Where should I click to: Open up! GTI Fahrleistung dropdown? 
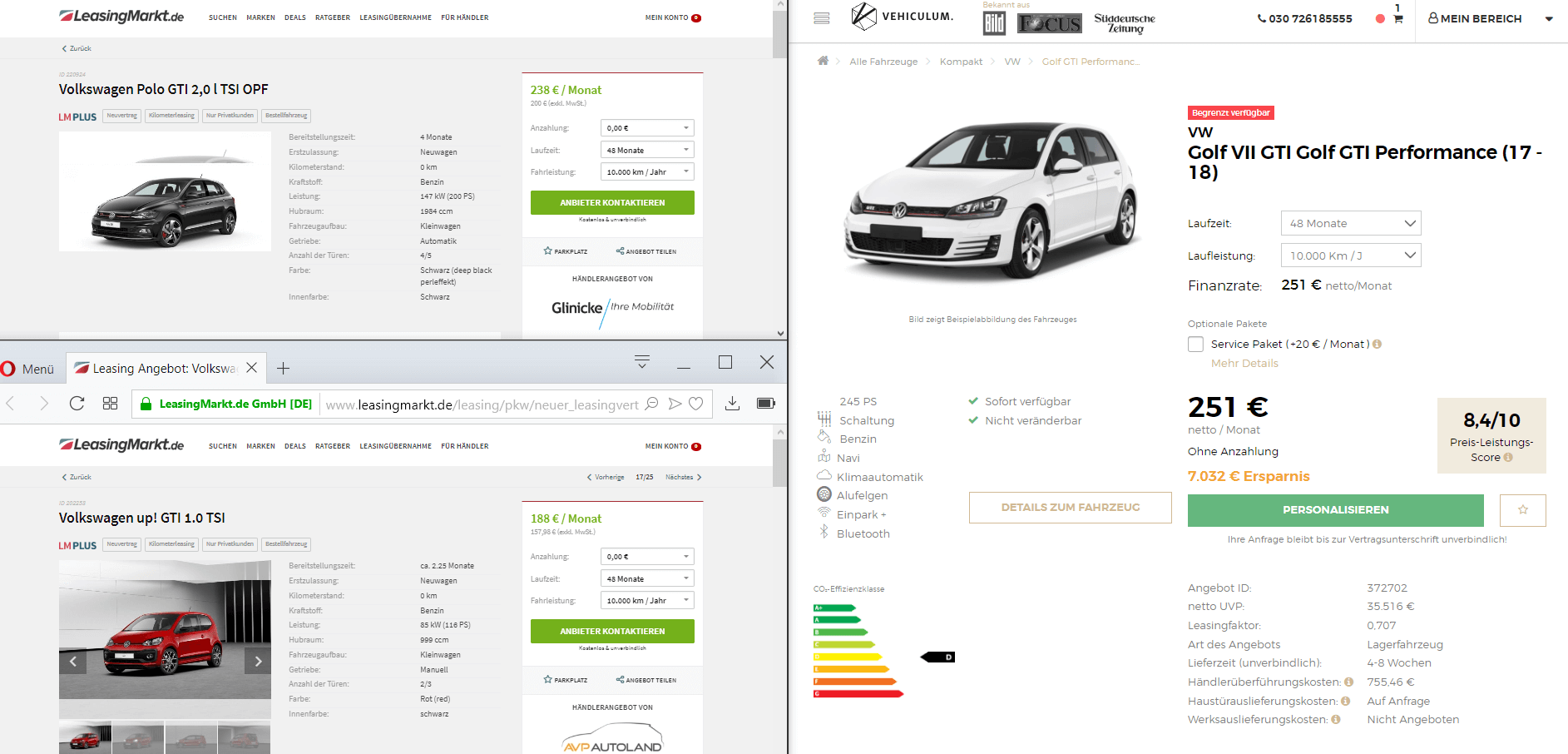coord(647,601)
